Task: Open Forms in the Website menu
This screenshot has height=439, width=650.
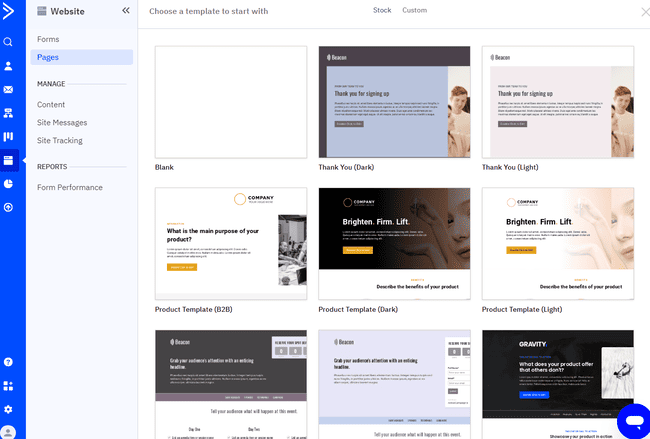Action: pyautogui.click(x=48, y=39)
